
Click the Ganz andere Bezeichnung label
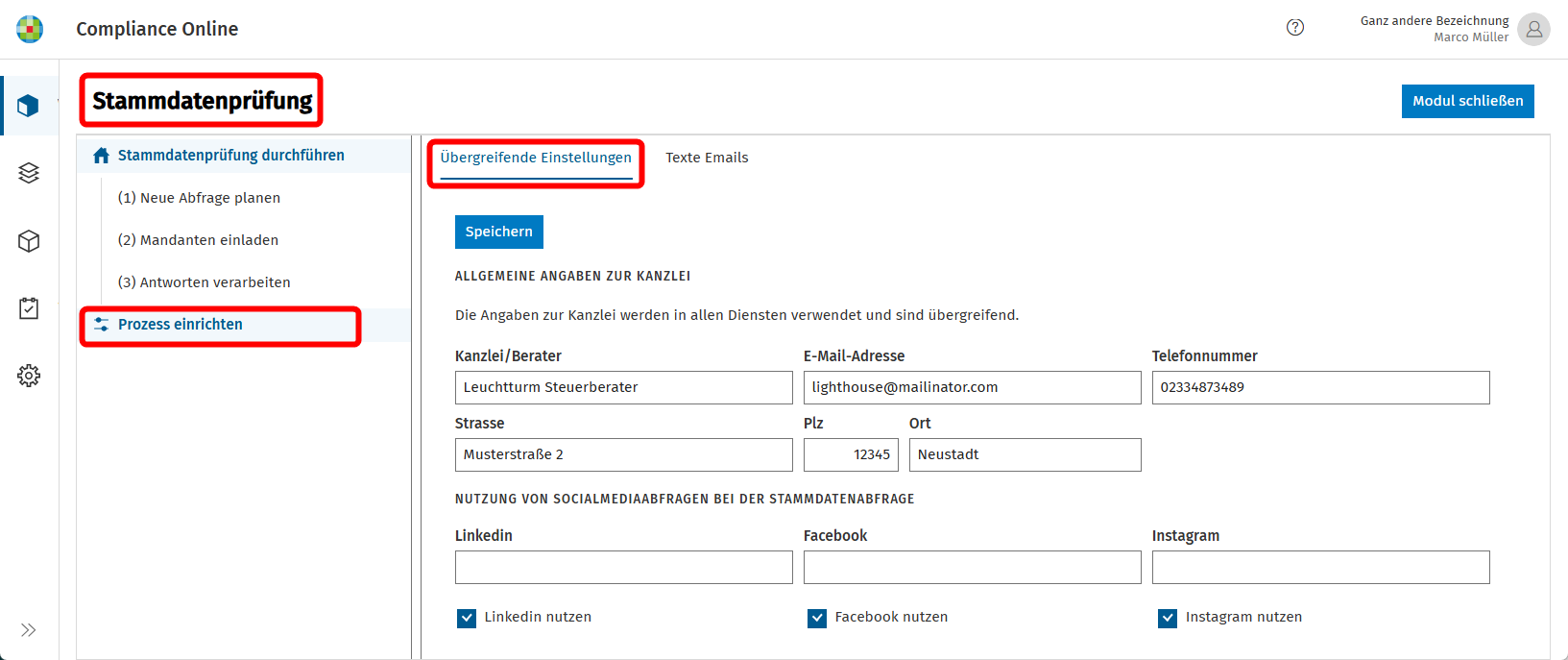[x=1435, y=20]
